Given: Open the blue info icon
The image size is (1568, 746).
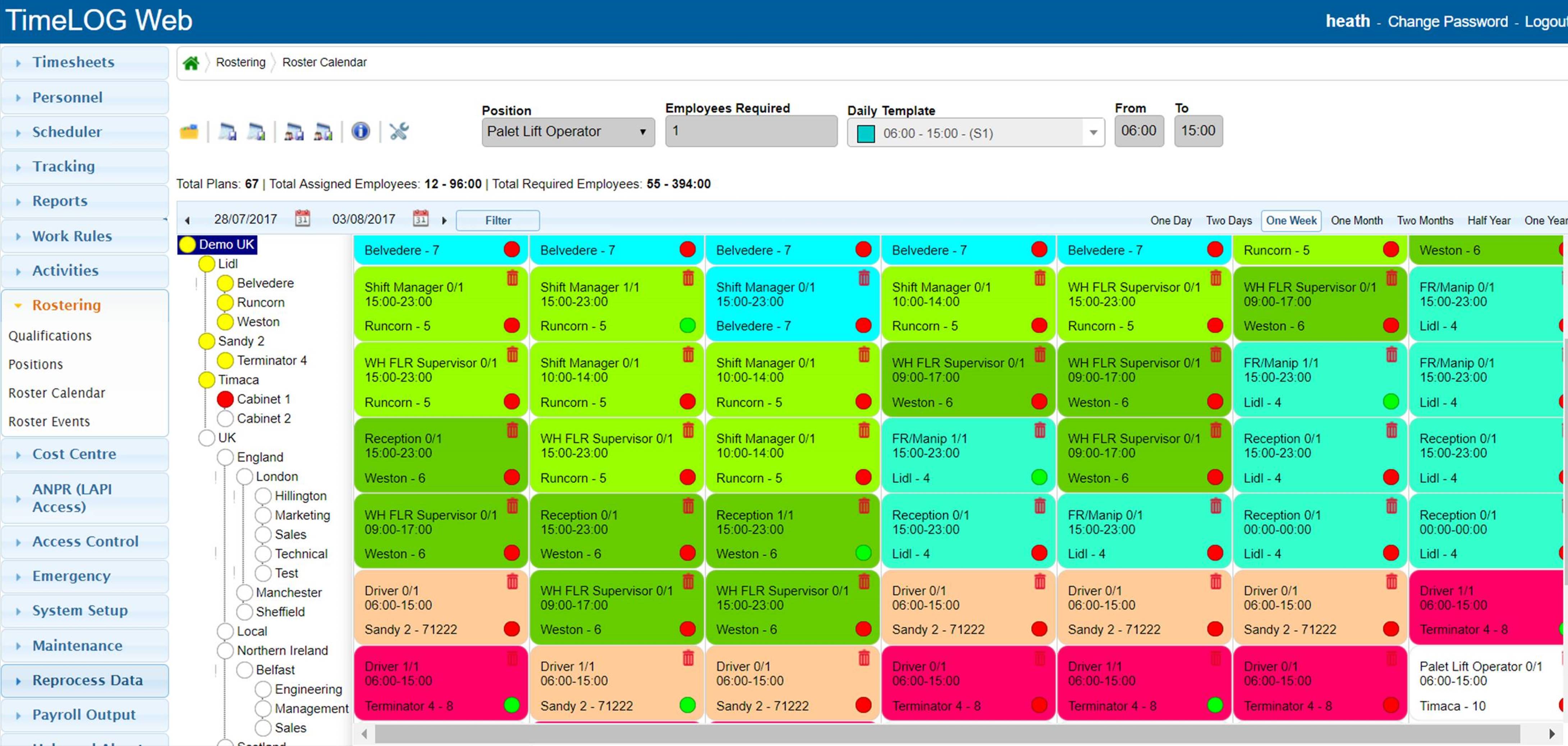Looking at the screenshot, I should (360, 131).
